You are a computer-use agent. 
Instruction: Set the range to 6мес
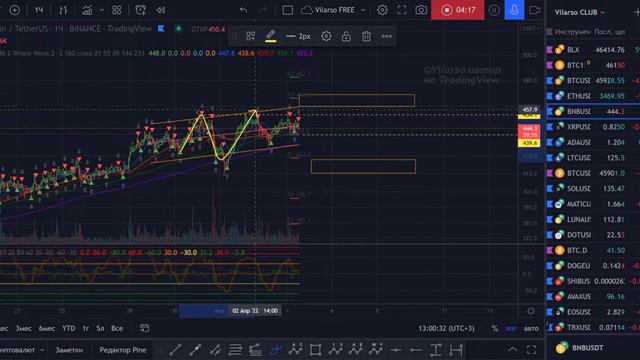47,328
